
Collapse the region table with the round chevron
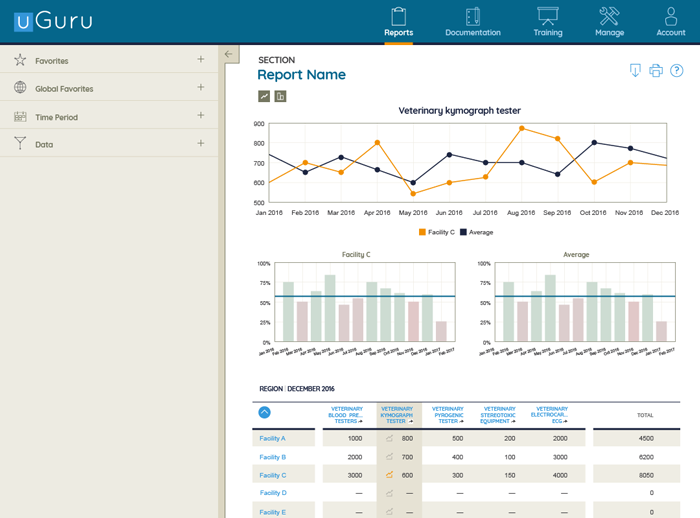tap(264, 412)
